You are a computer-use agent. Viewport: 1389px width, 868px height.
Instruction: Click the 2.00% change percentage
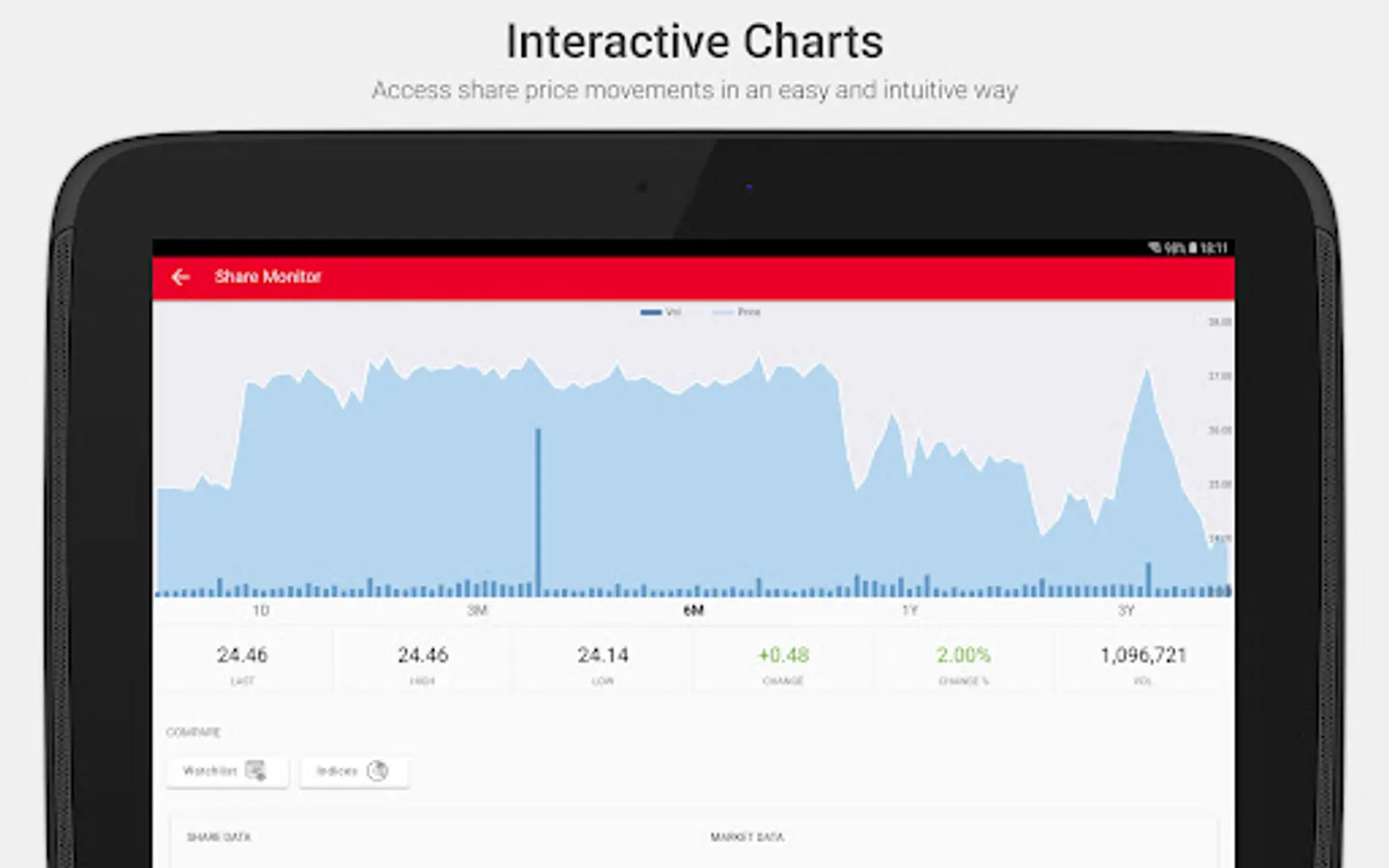point(964,655)
